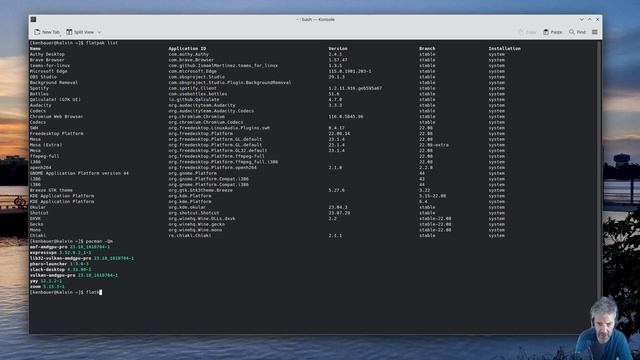Click 'org.gtk.Gtk3theme.Breeze' application ID

tap(200, 190)
